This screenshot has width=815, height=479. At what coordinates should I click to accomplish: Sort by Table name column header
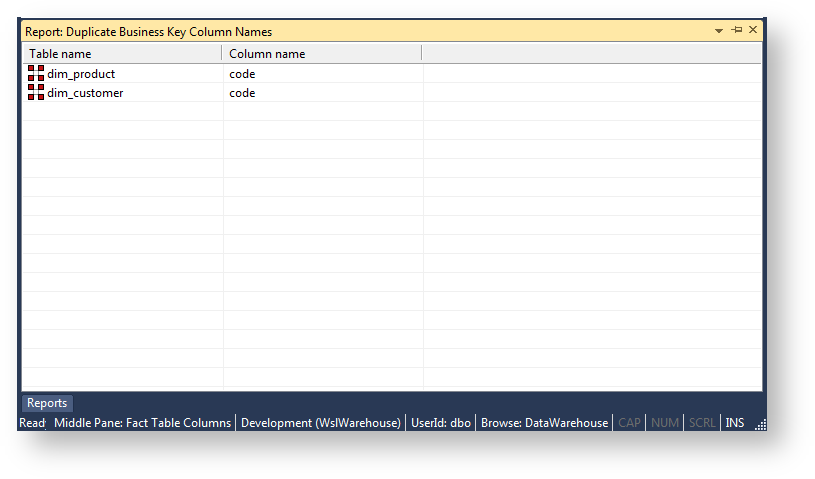pyautogui.click(x=122, y=54)
